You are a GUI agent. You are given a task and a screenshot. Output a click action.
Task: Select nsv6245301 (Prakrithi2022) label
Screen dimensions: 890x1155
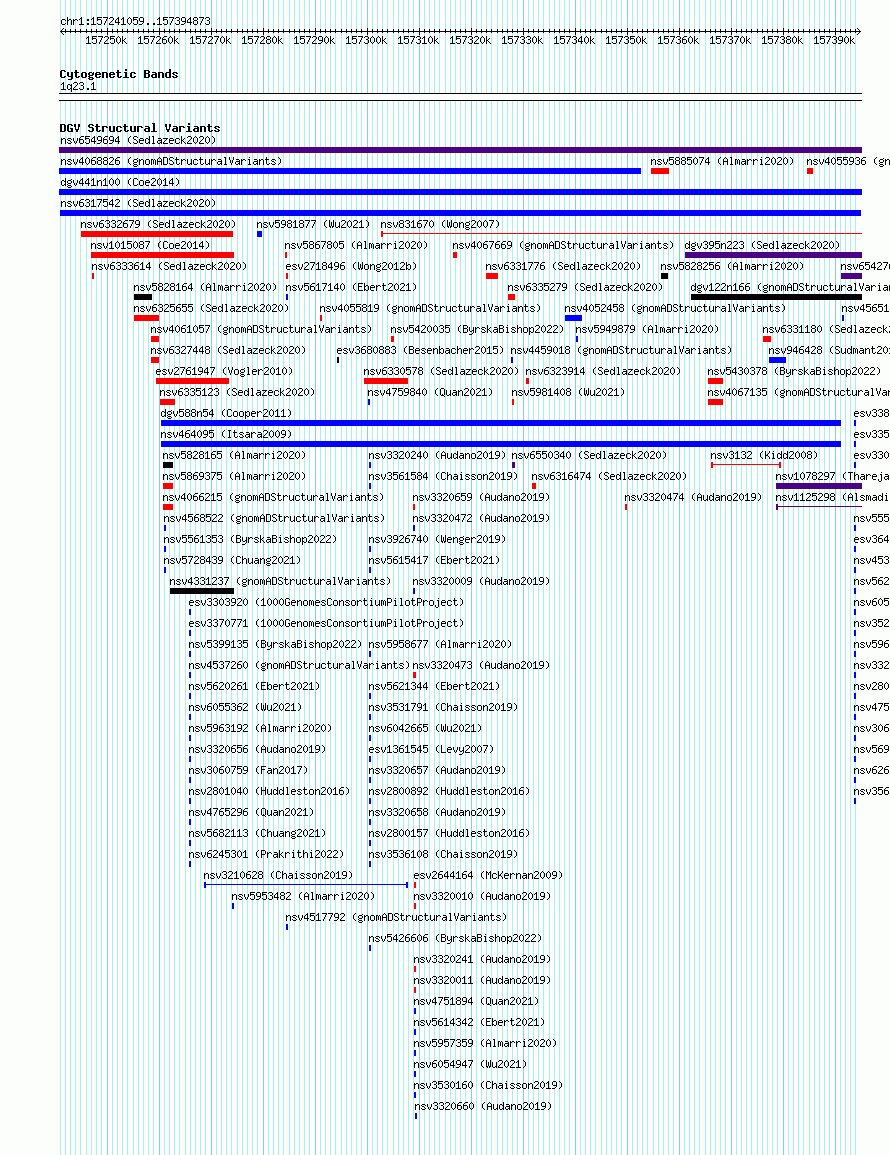coord(266,854)
